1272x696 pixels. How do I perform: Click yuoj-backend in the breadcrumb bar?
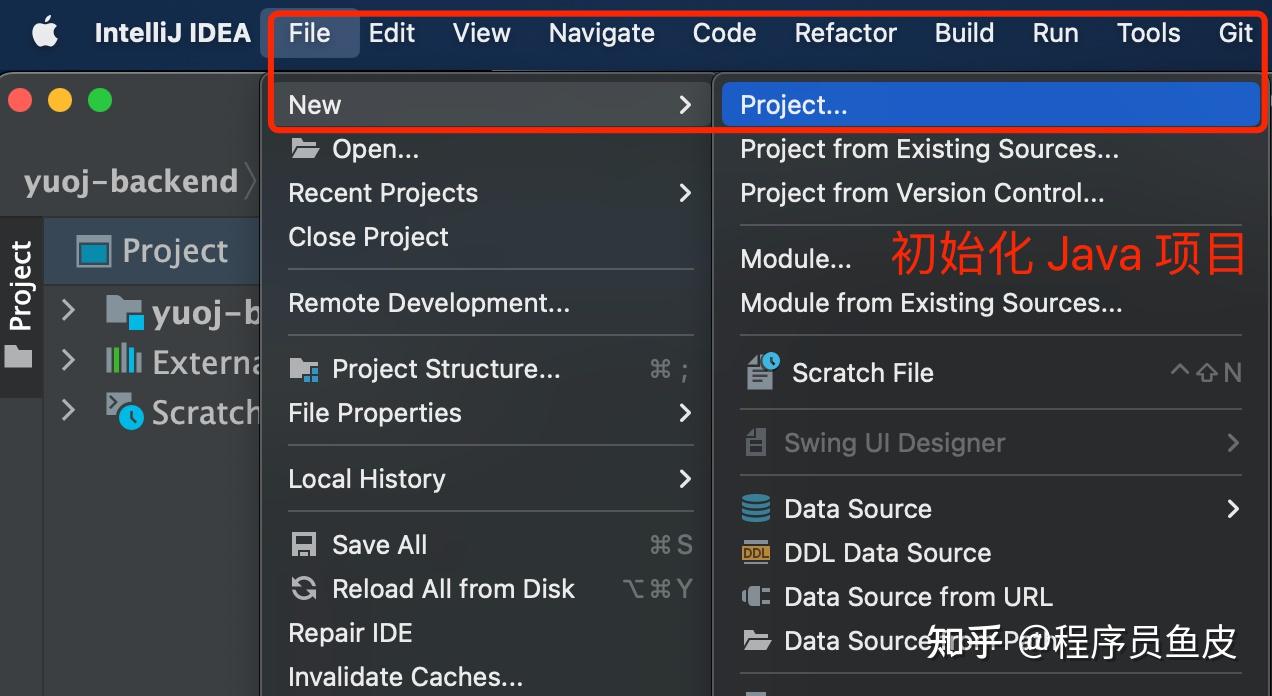(x=130, y=181)
